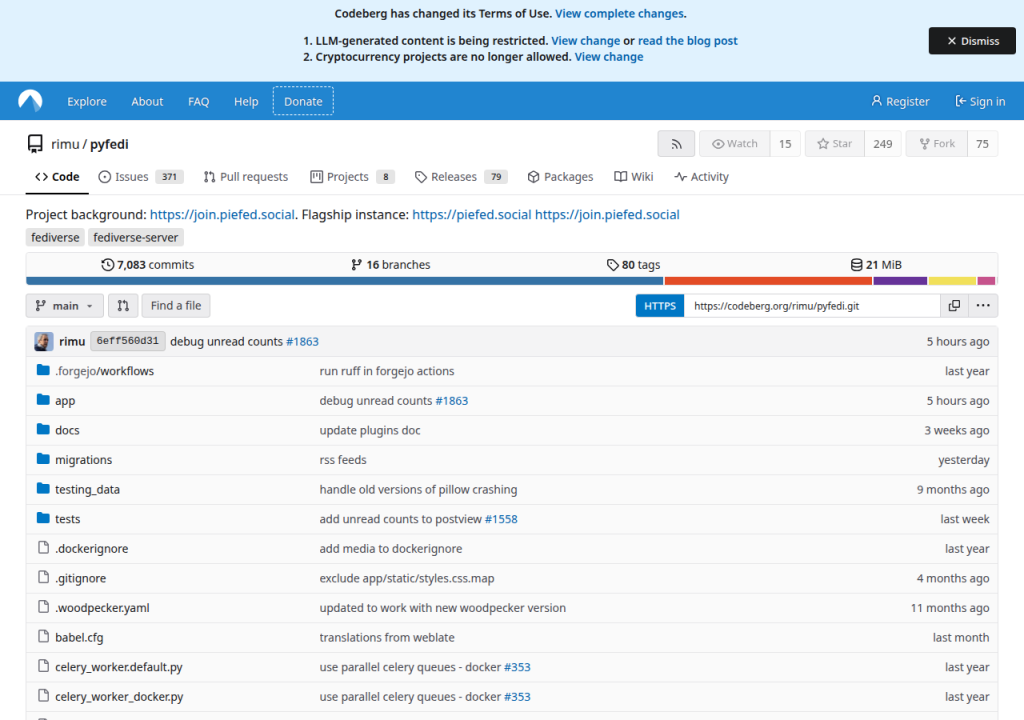Click the orange-red language bar segment
Viewport: 1024px width, 720px height.
click(x=768, y=281)
